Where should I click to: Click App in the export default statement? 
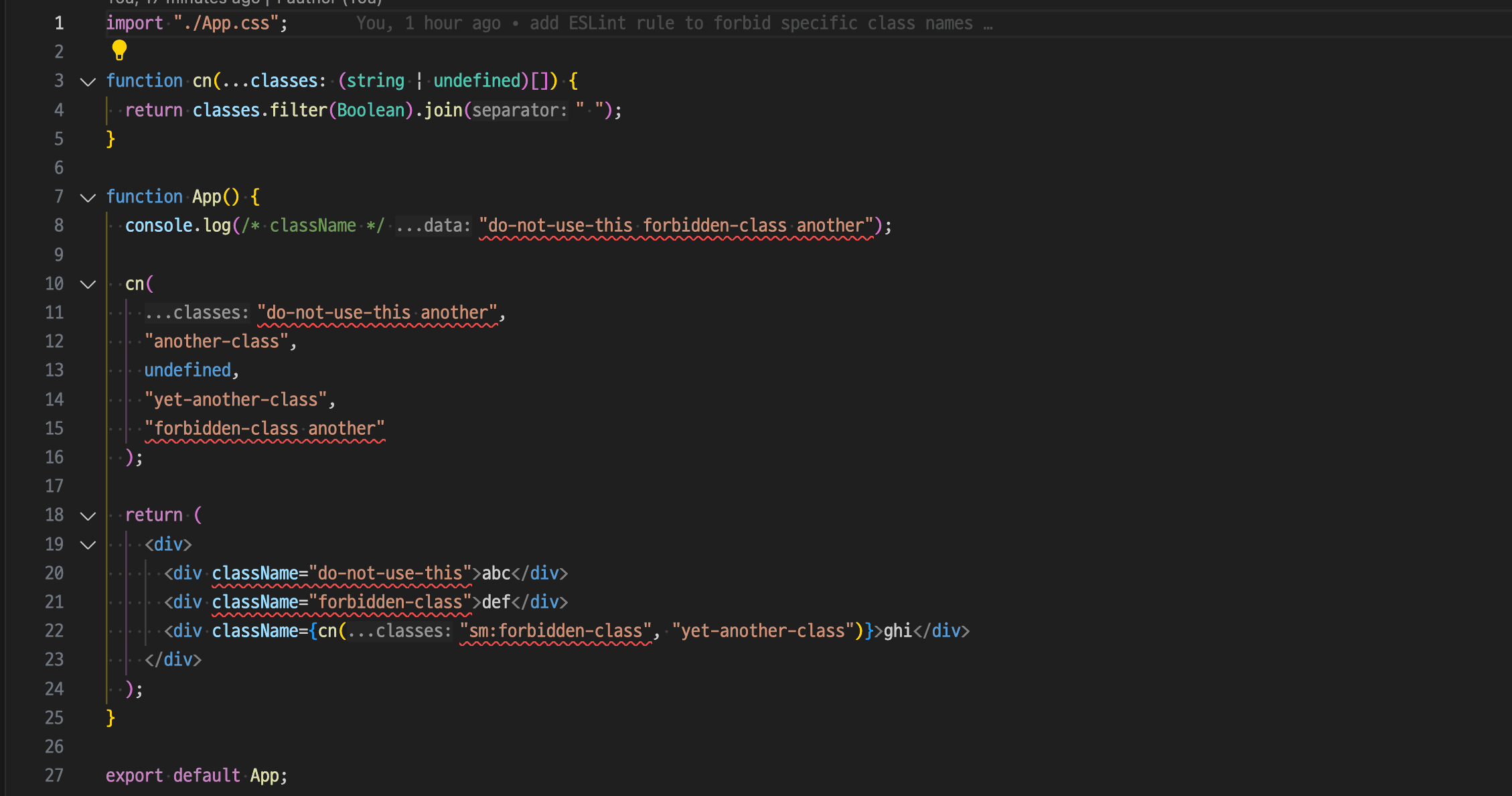click(x=264, y=776)
